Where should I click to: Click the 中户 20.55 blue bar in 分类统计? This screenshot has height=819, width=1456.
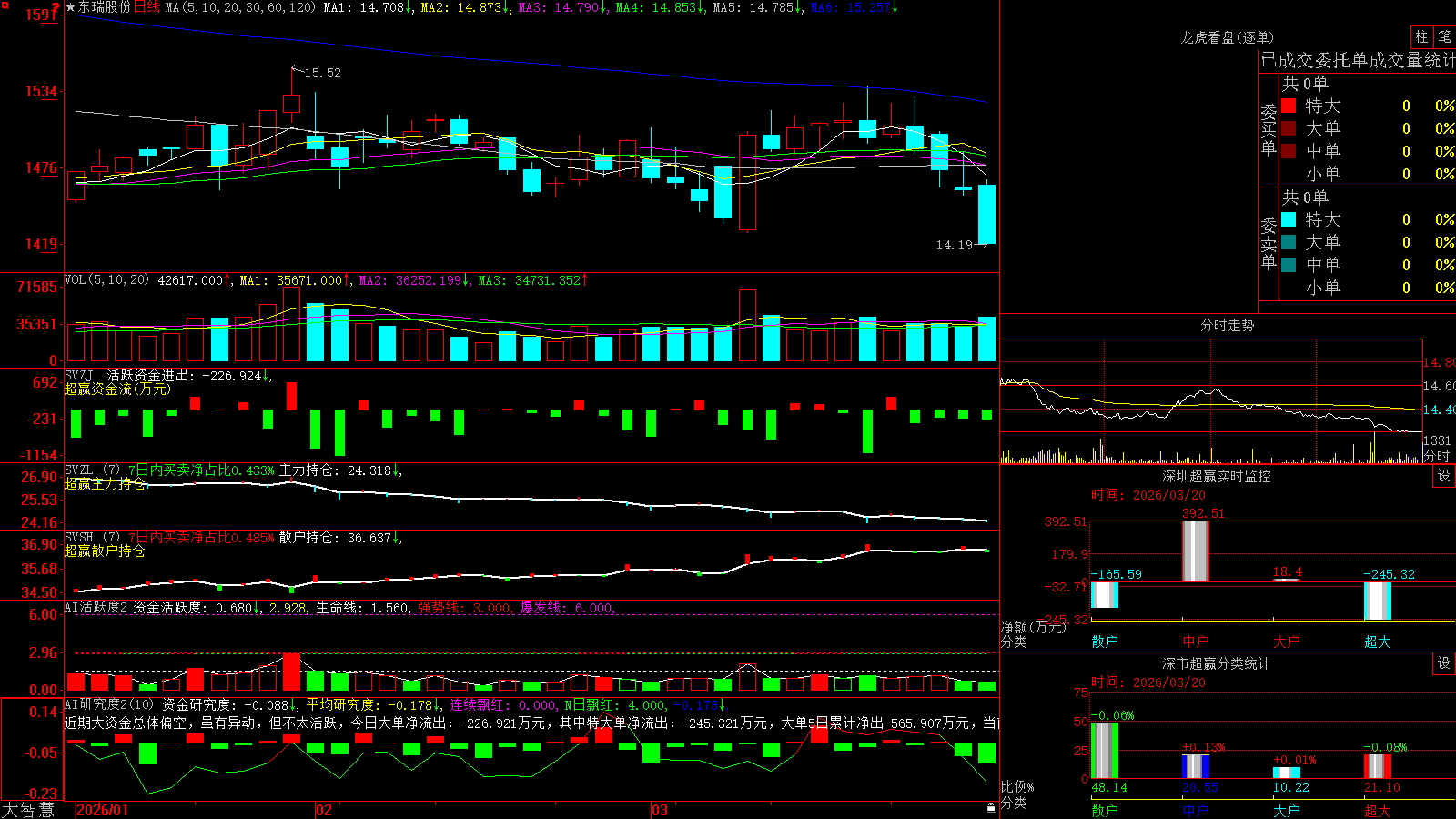point(1195,766)
